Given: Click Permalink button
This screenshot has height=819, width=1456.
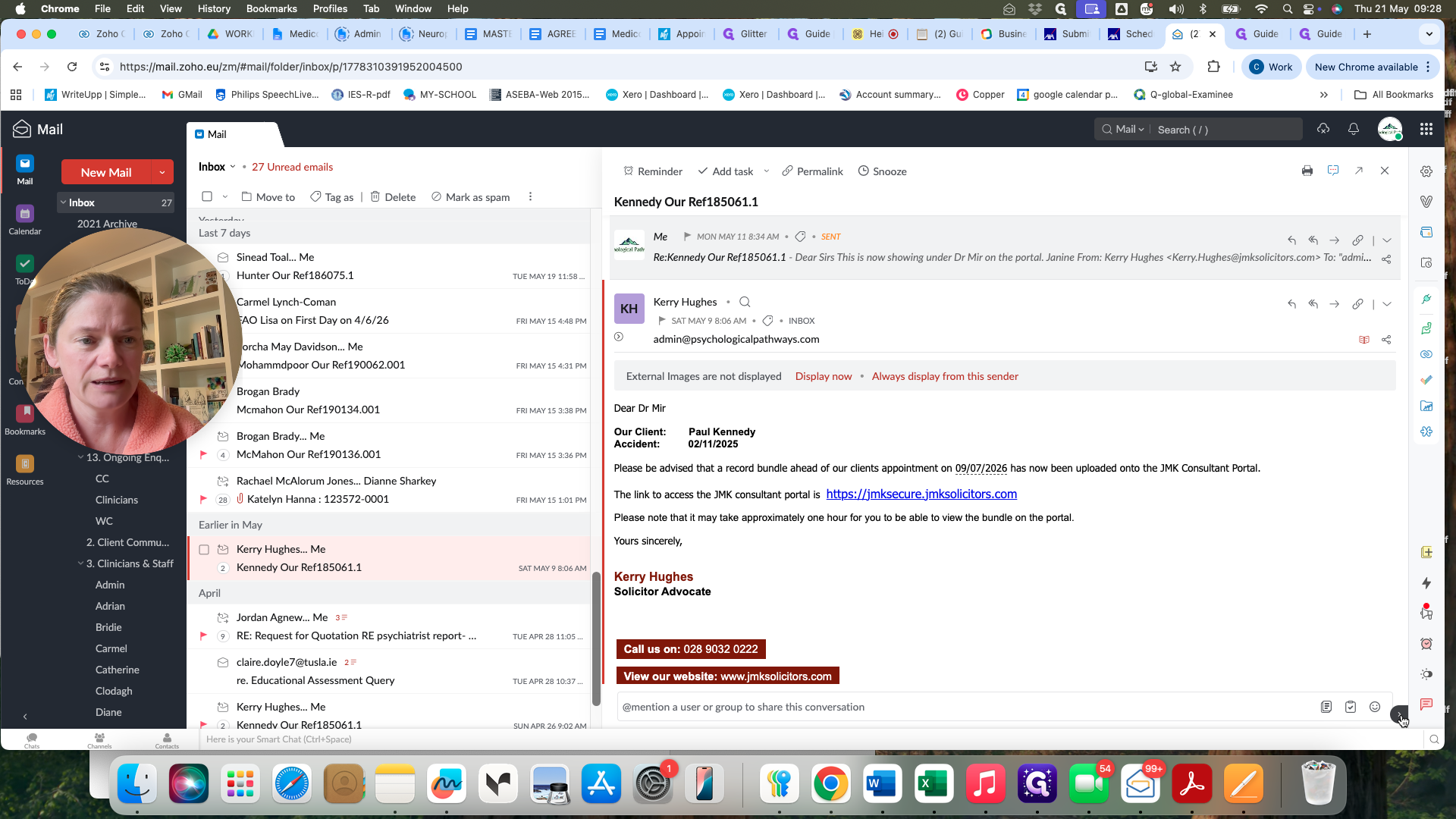Looking at the screenshot, I should point(812,171).
